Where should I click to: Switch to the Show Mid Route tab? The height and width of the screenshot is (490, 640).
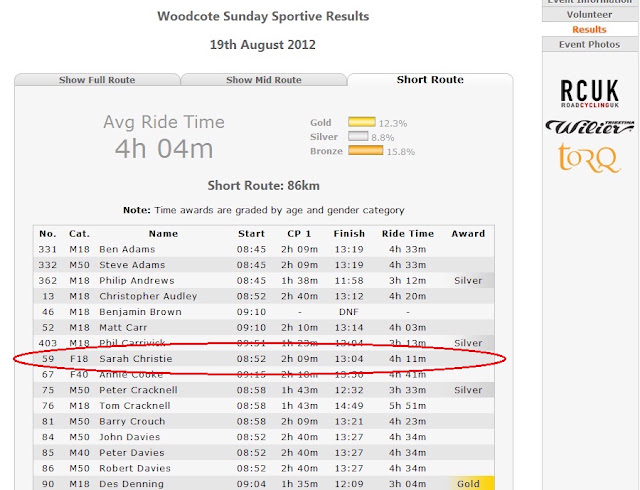[264, 80]
